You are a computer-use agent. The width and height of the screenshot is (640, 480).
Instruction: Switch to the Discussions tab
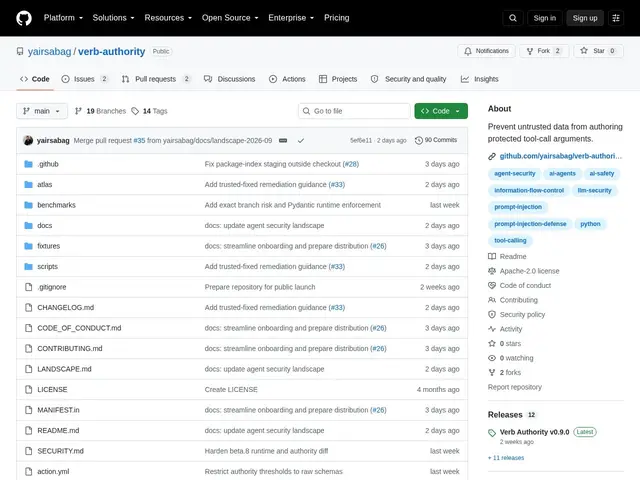coord(230,79)
